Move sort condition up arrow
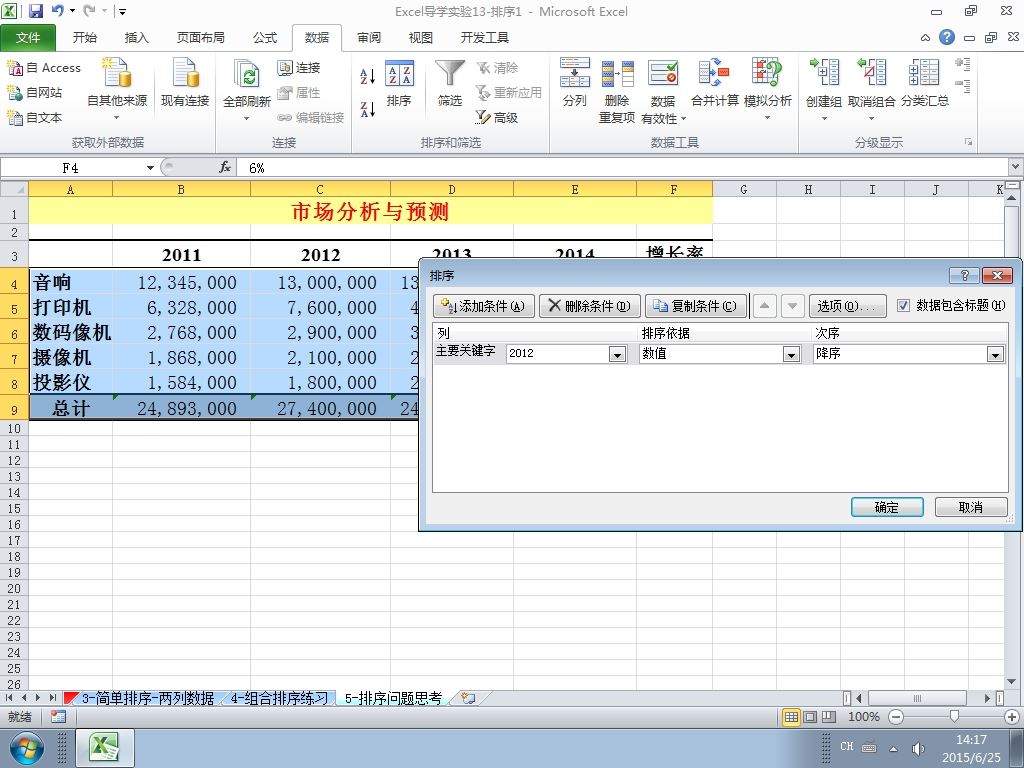This screenshot has width=1024, height=768. point(765,306)
